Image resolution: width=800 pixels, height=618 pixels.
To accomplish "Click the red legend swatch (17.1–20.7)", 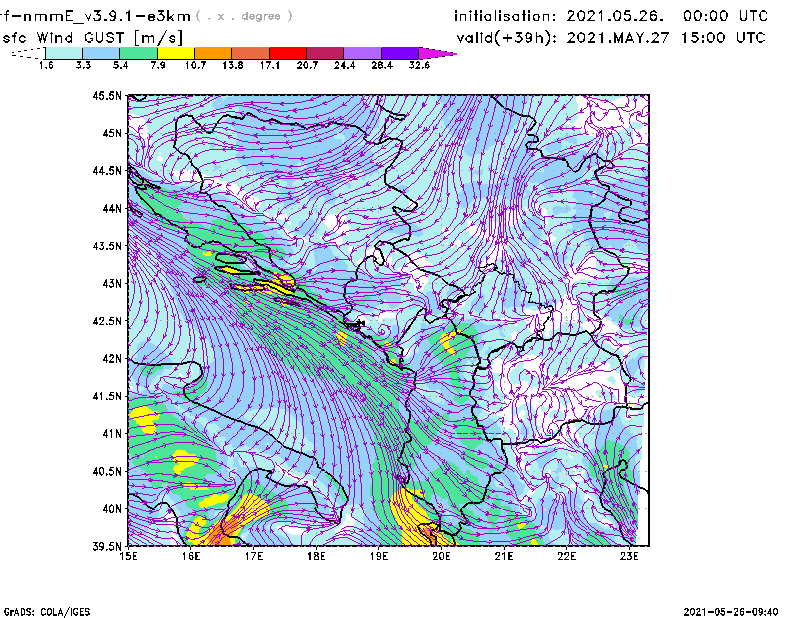I will click(288, 53).
